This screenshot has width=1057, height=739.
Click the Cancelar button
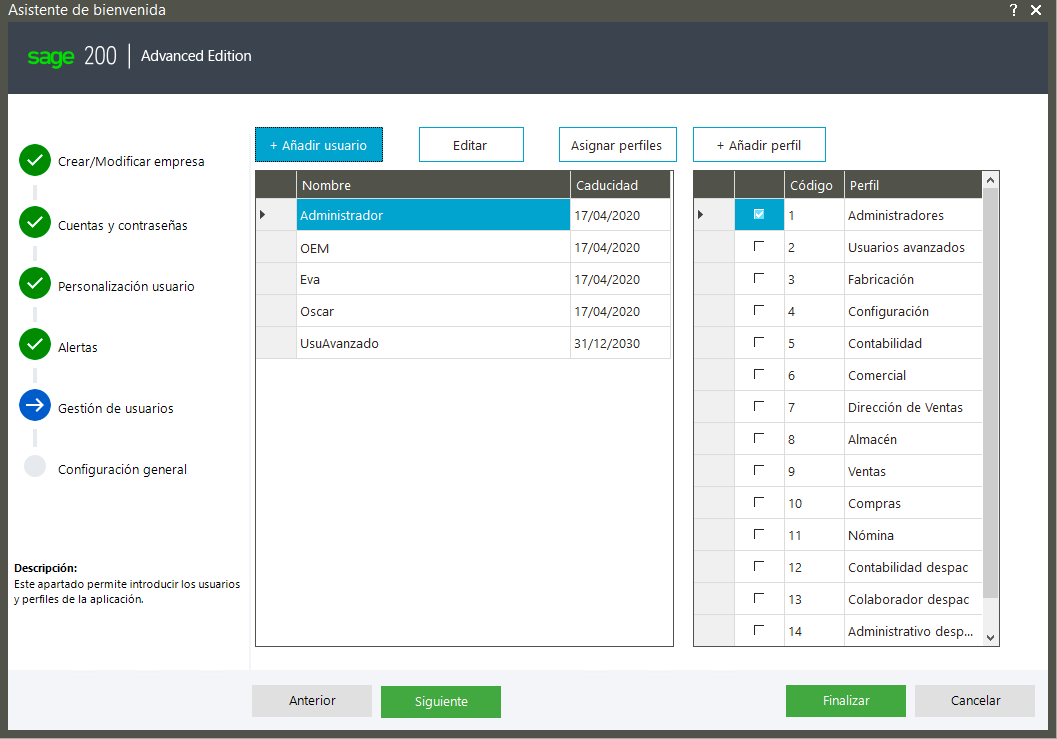[x=975, y=701]
